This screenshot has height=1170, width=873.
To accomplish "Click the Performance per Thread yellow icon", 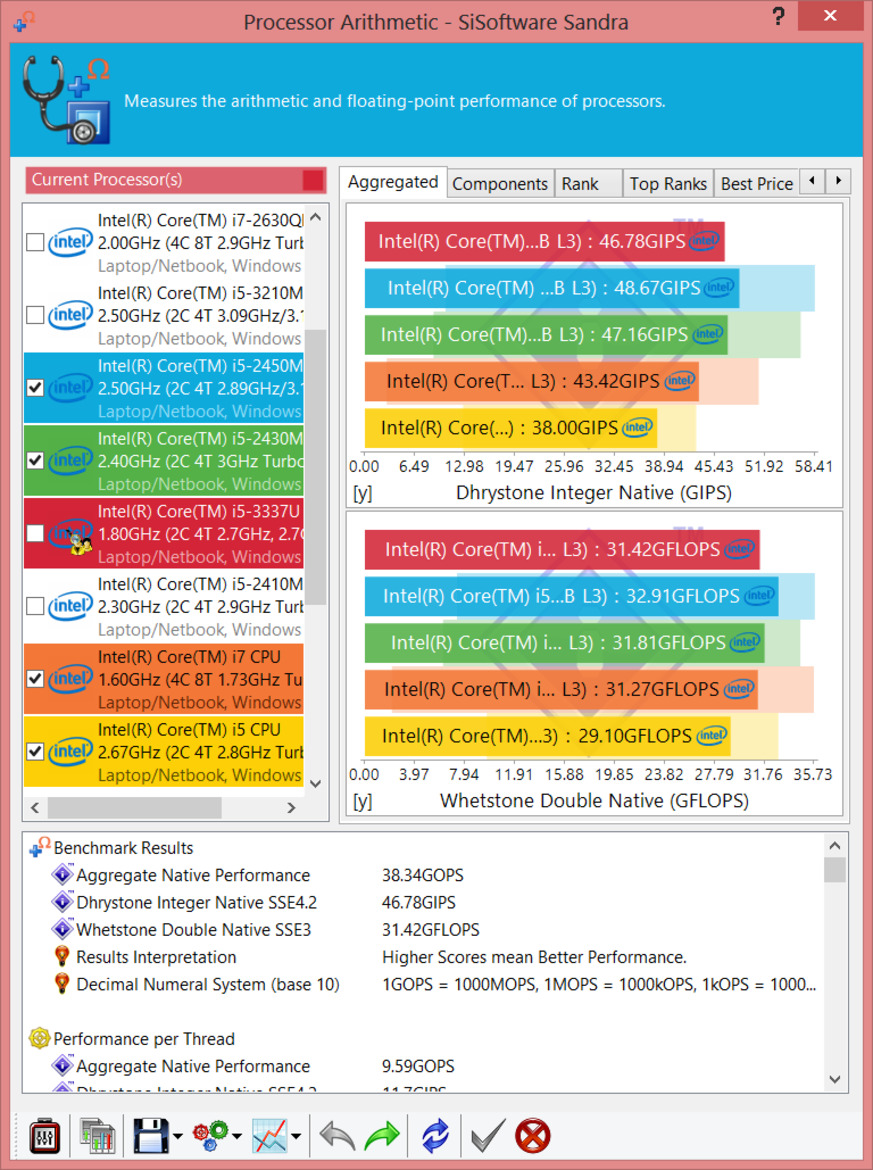I will (x=39, y=1038).
